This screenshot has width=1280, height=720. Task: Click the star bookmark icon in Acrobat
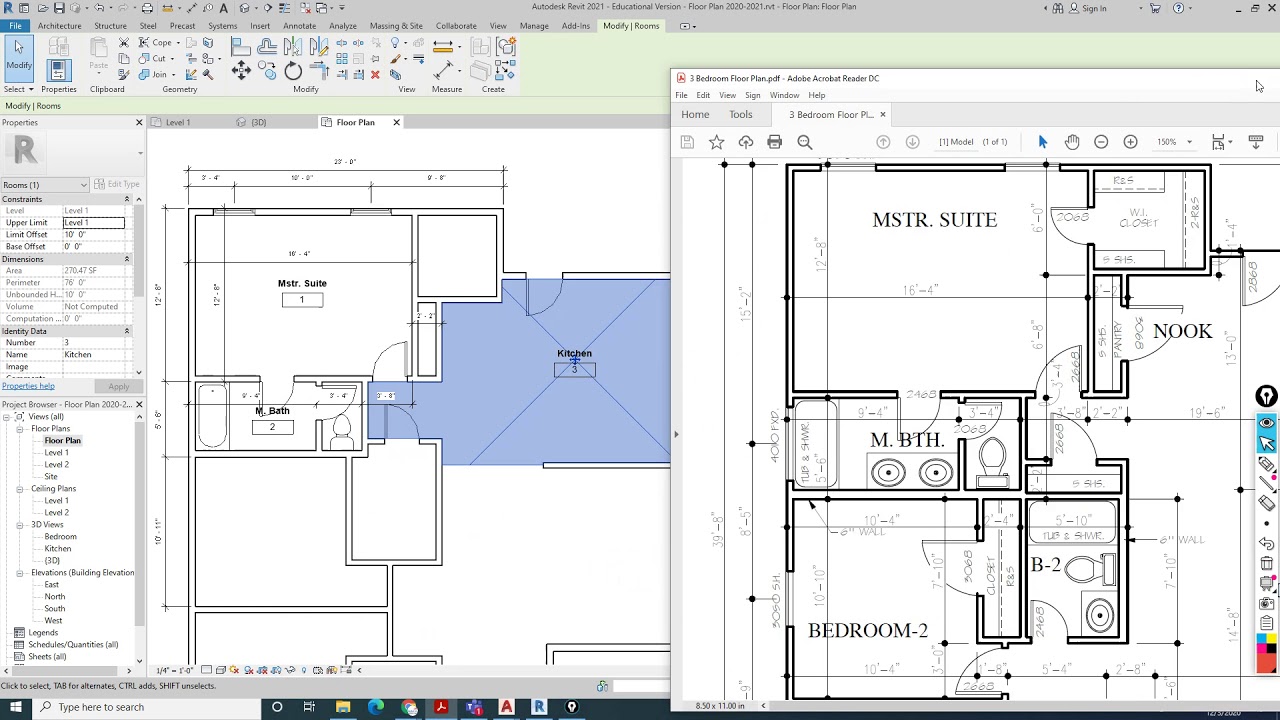point(716,142)
